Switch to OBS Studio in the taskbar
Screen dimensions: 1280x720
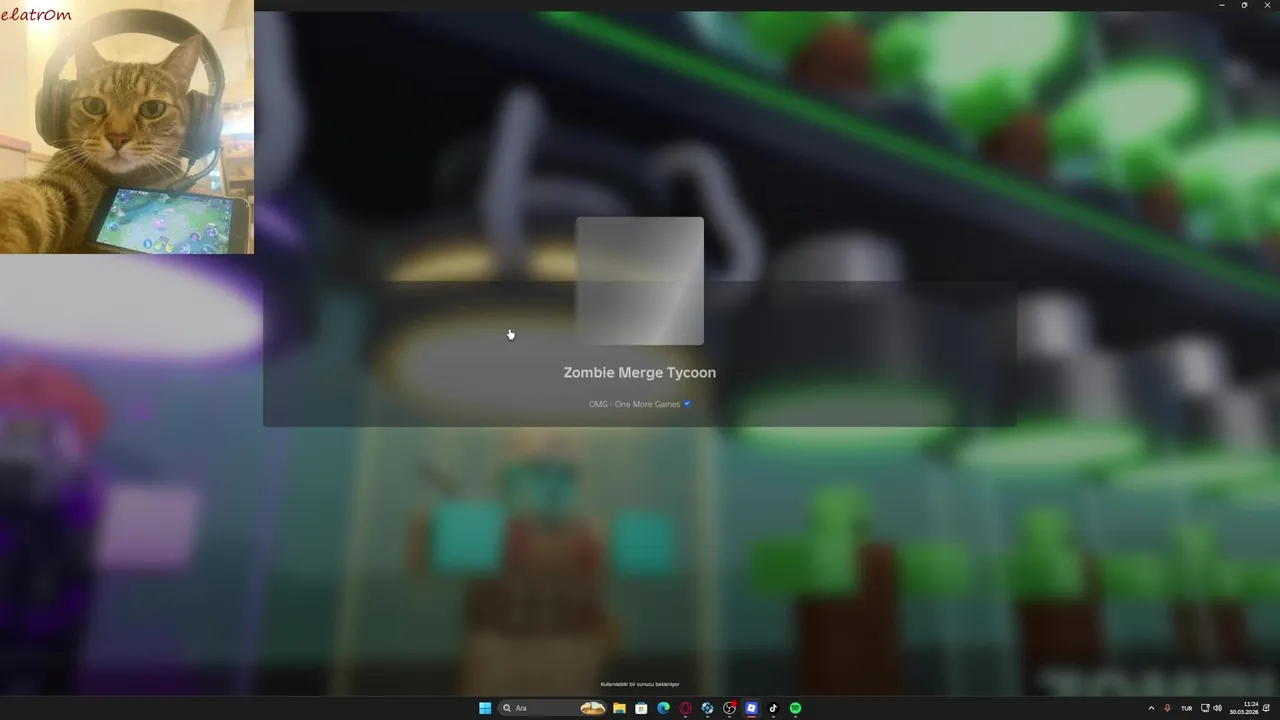[x=729, y=708]
